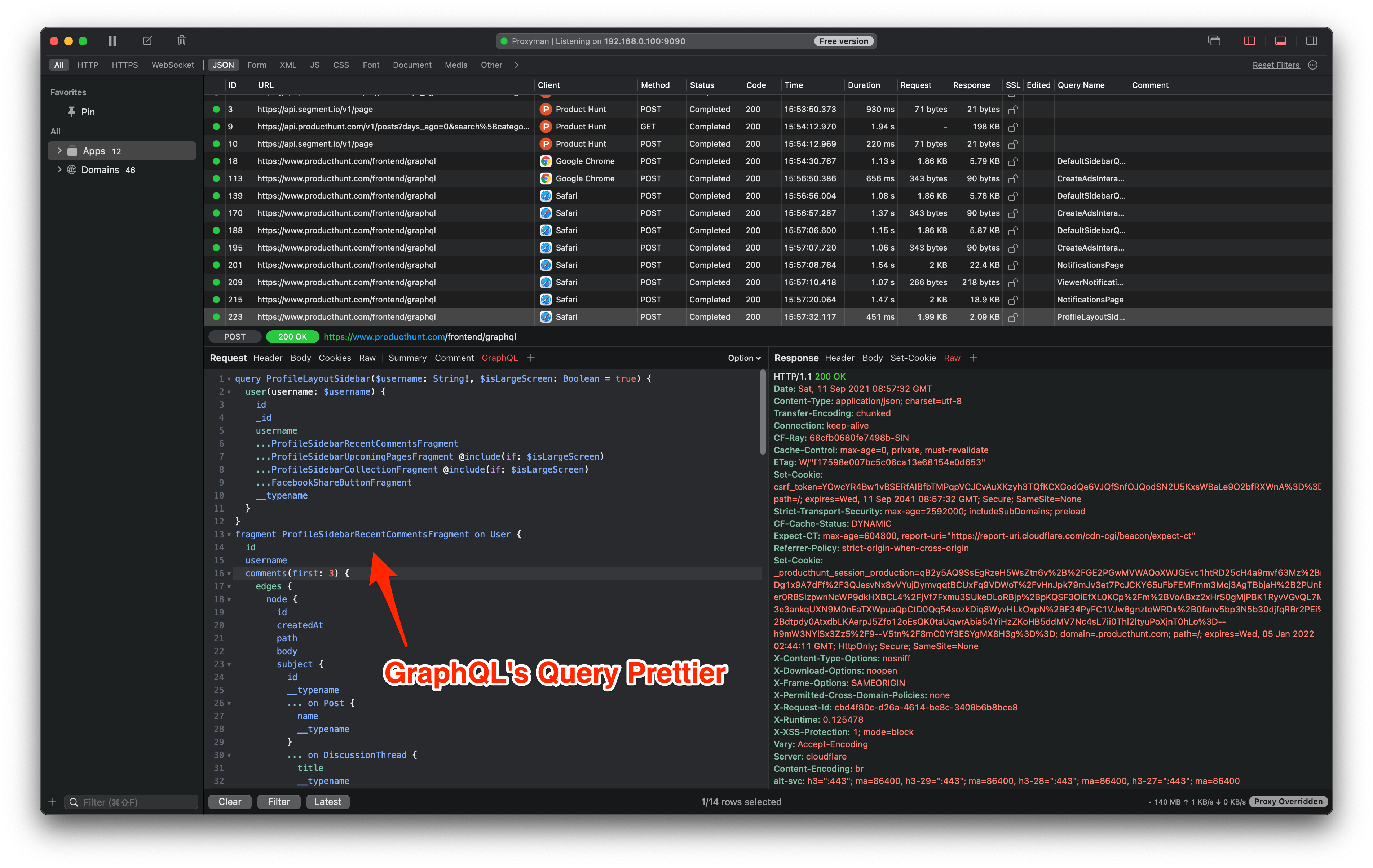Expand the Domains tree item
The width and height of the screenshot is (1373, 868).
pos(59,169)
